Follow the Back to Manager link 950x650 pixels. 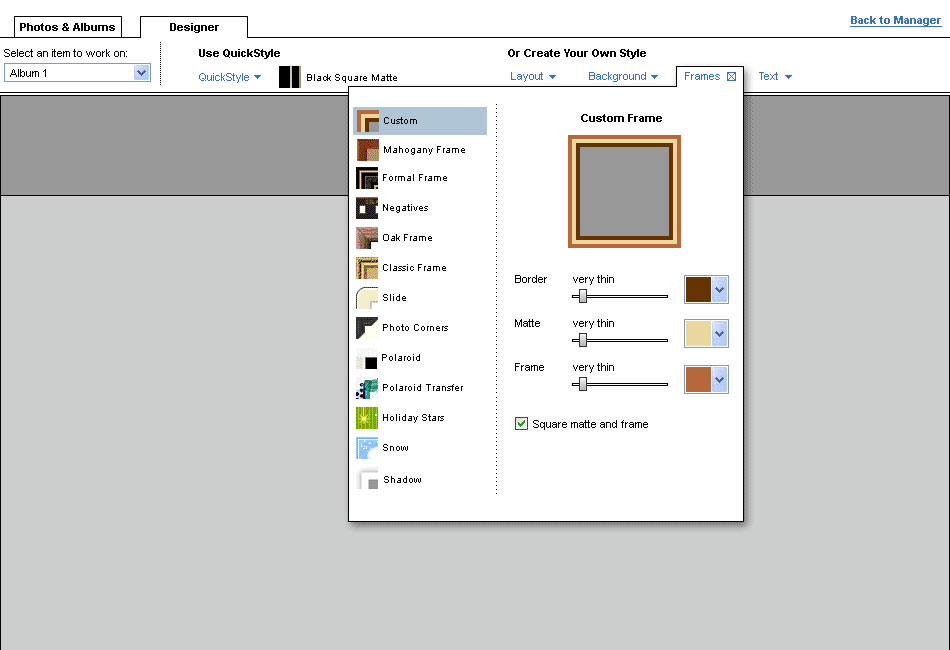(x=895, y=20)
